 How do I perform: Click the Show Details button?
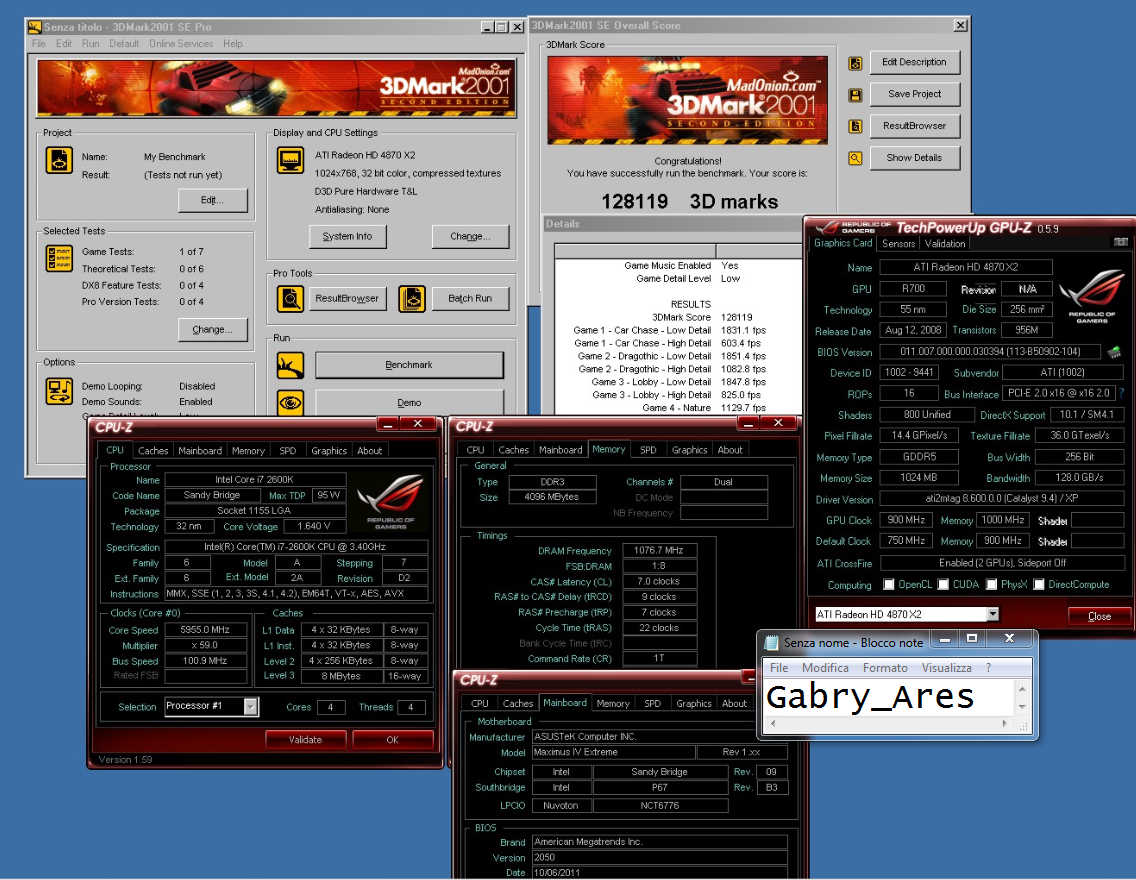coord(914,158)
